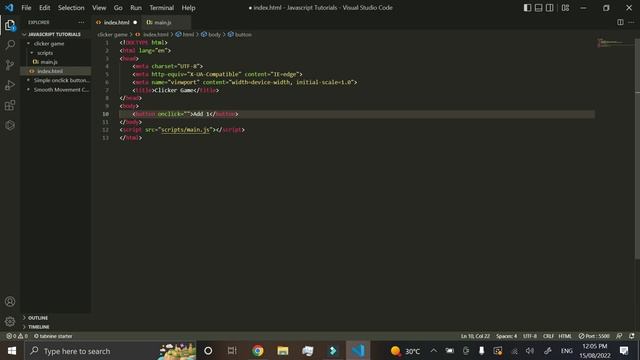
Task: Click the Explorer more actions ellipsis
Action: [x=81, y=22]
